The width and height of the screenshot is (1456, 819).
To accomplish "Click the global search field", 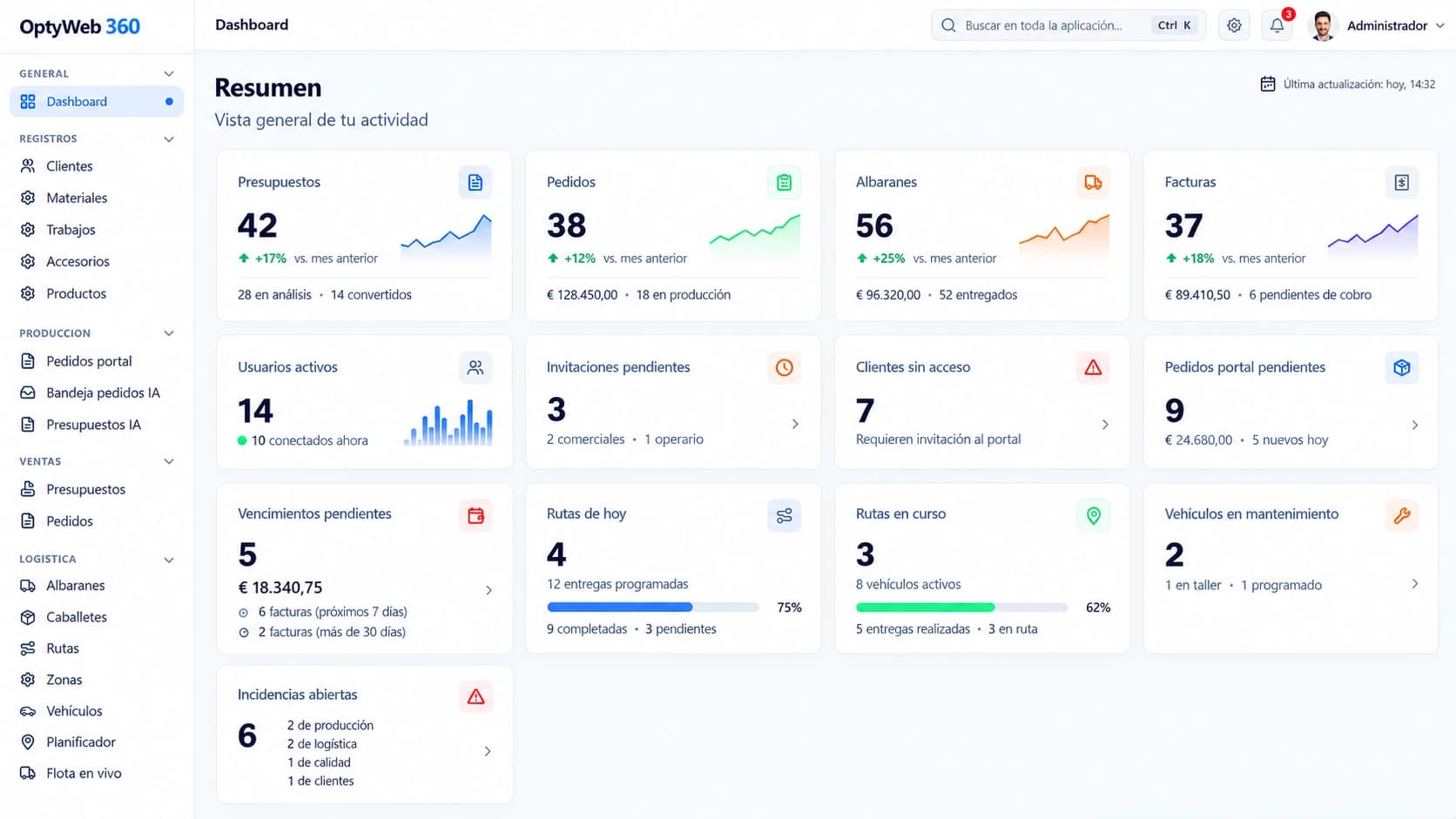I will pos(1068,25).
